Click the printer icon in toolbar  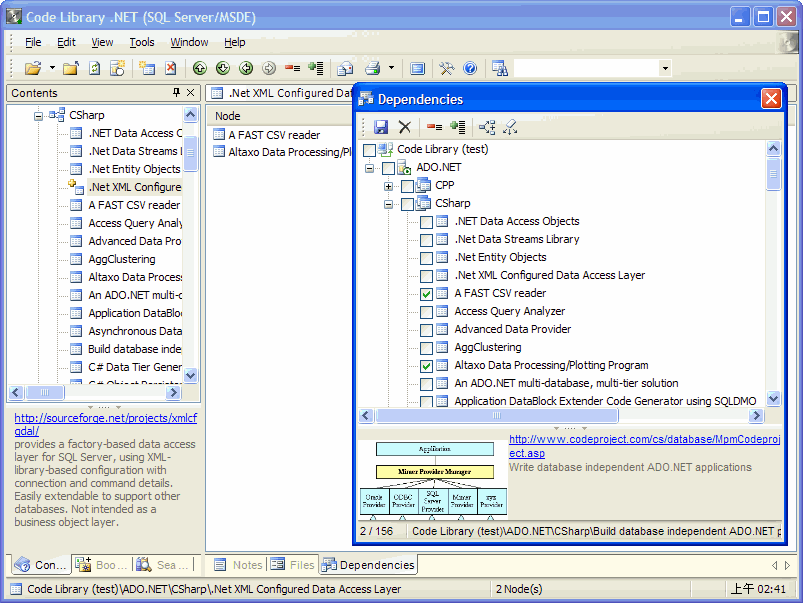coord(372,68)
